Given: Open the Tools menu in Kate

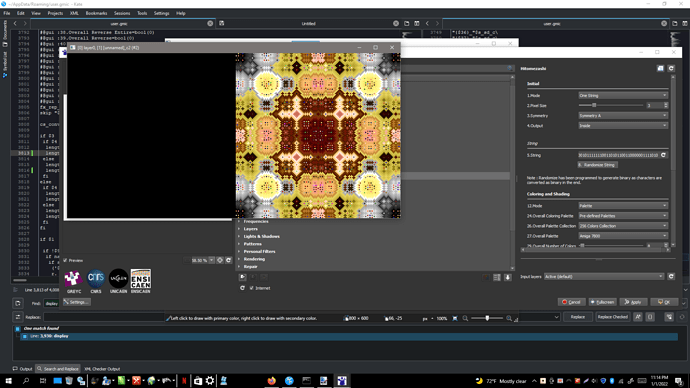Looking at the screenshot, I should 142,13.
